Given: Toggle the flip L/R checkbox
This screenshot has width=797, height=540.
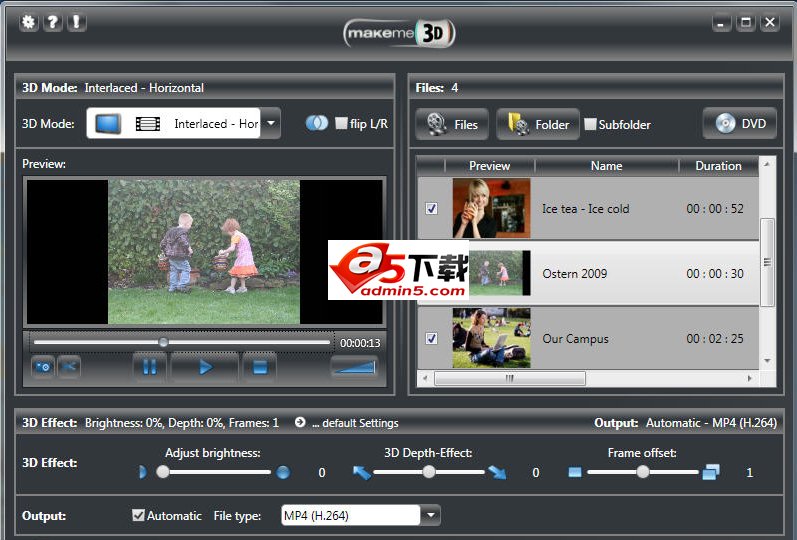Looking at the screenshot, I should tap(342, 123).
